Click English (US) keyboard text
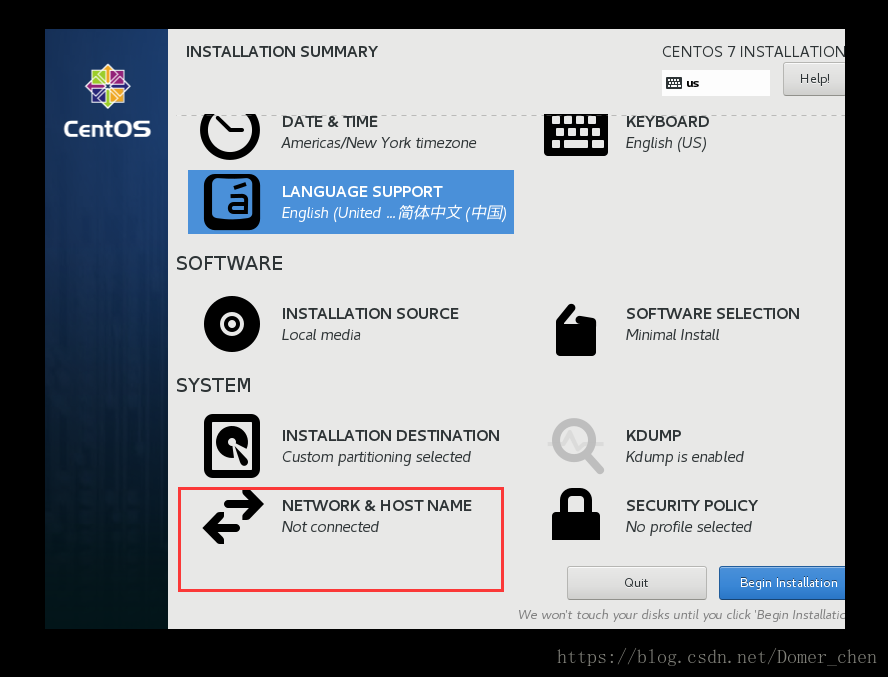 click(x=666, y=143)
